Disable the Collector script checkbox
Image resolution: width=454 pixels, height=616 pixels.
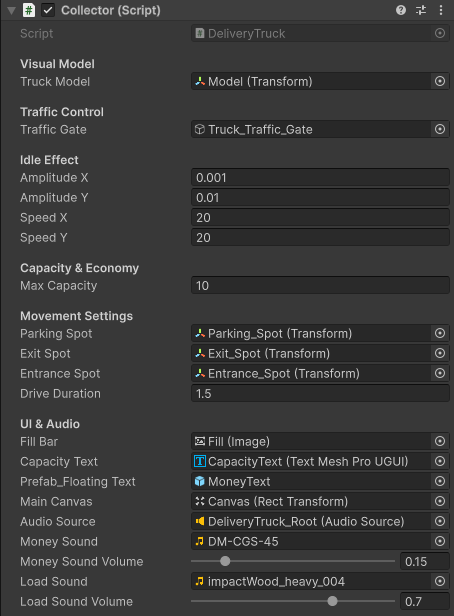point(48,10)
